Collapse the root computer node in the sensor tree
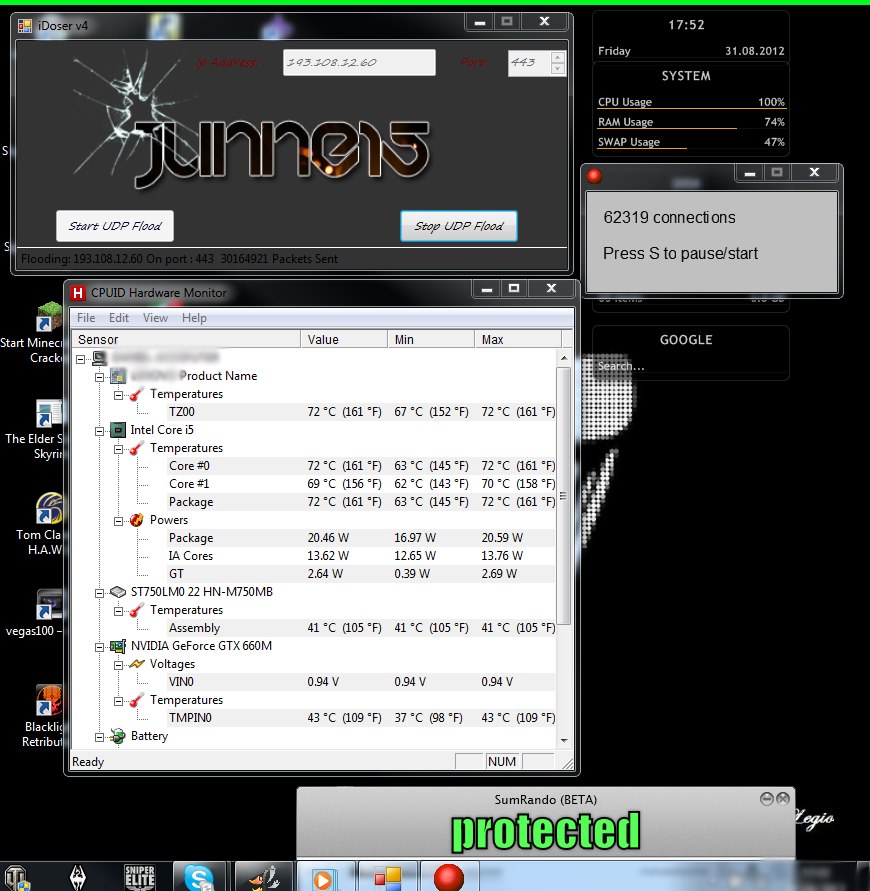The image size is (870, 891). (81, 359)
